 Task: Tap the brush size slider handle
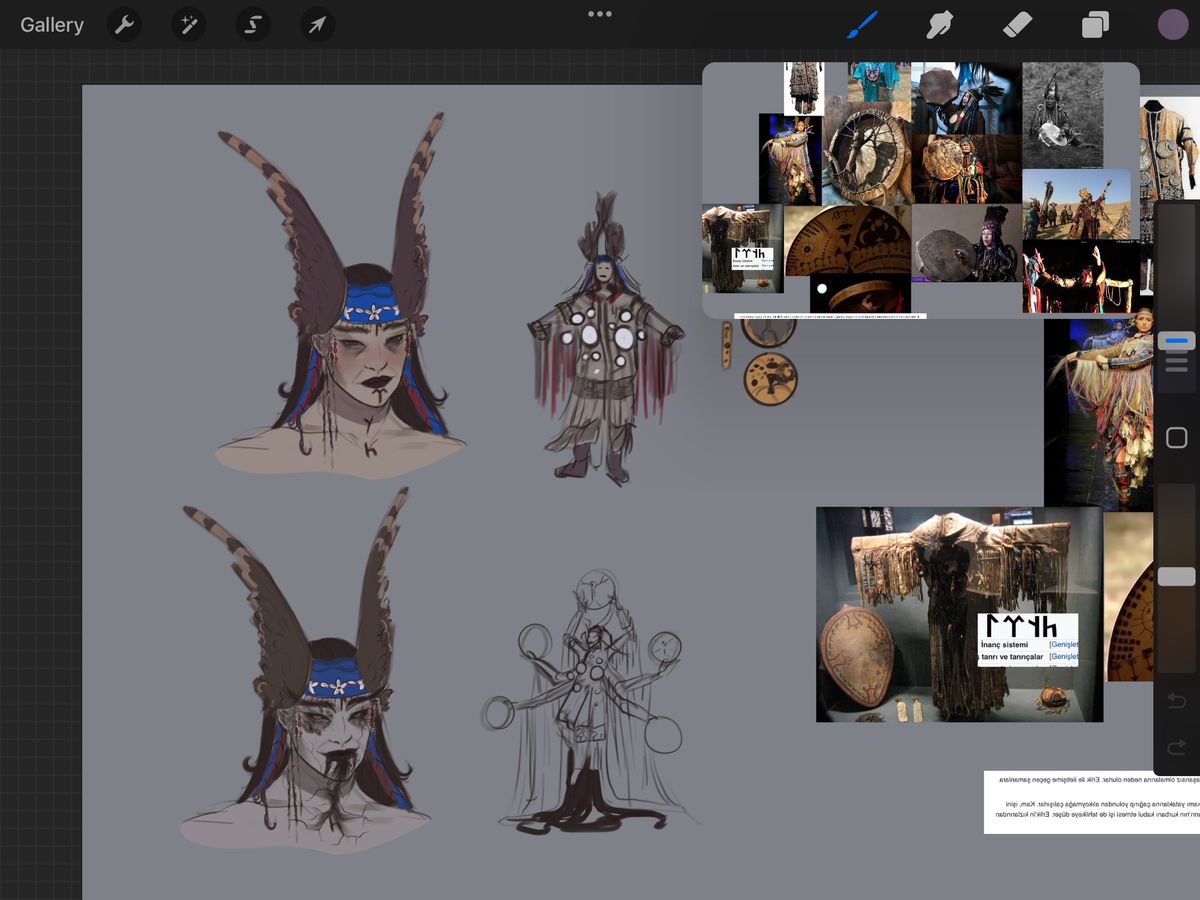click(x=1177, y=341)
